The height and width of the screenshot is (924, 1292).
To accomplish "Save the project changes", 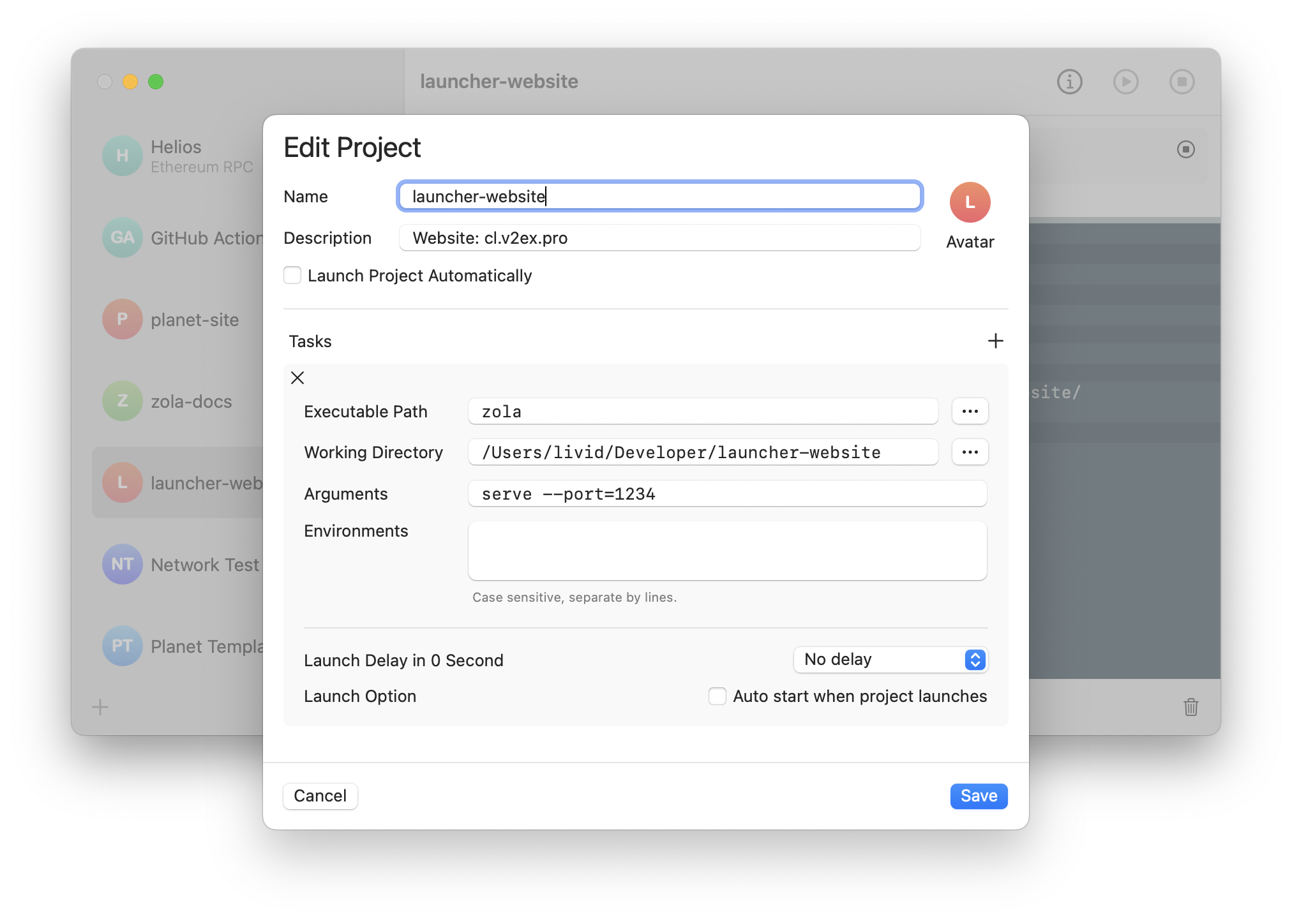I will [978, 796].
